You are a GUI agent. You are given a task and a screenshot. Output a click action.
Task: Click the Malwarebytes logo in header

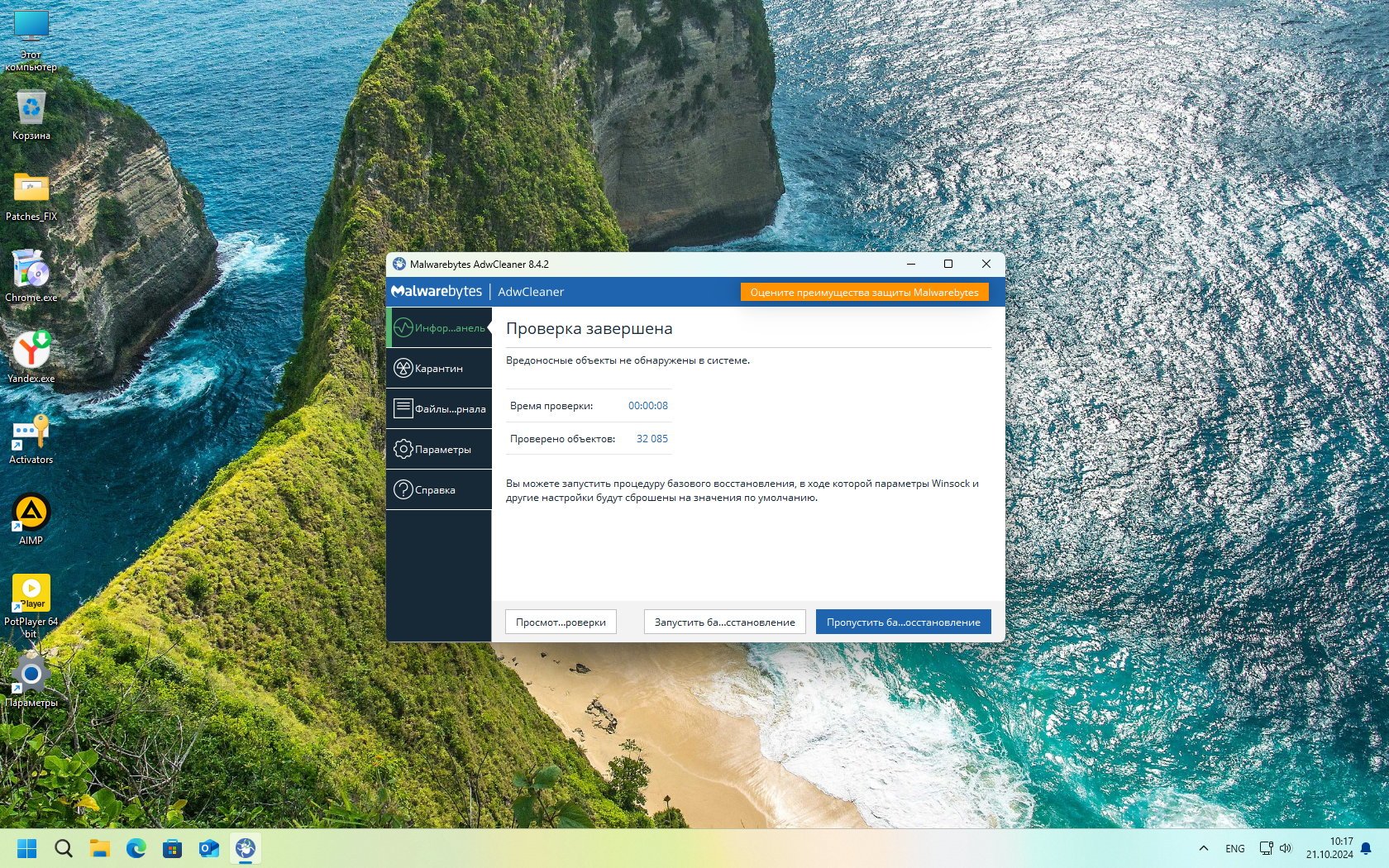pyautogui.click(x=437, y=291)
